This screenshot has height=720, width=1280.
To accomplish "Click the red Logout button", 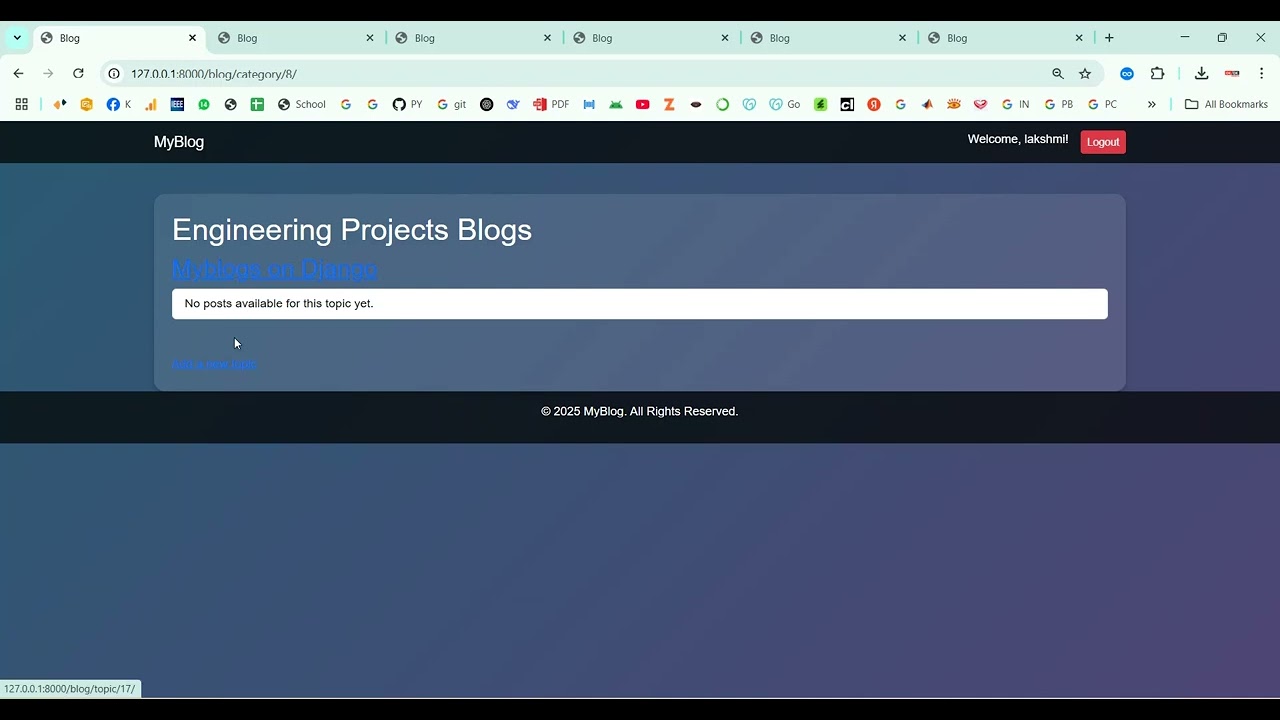I will [1103, 142].
